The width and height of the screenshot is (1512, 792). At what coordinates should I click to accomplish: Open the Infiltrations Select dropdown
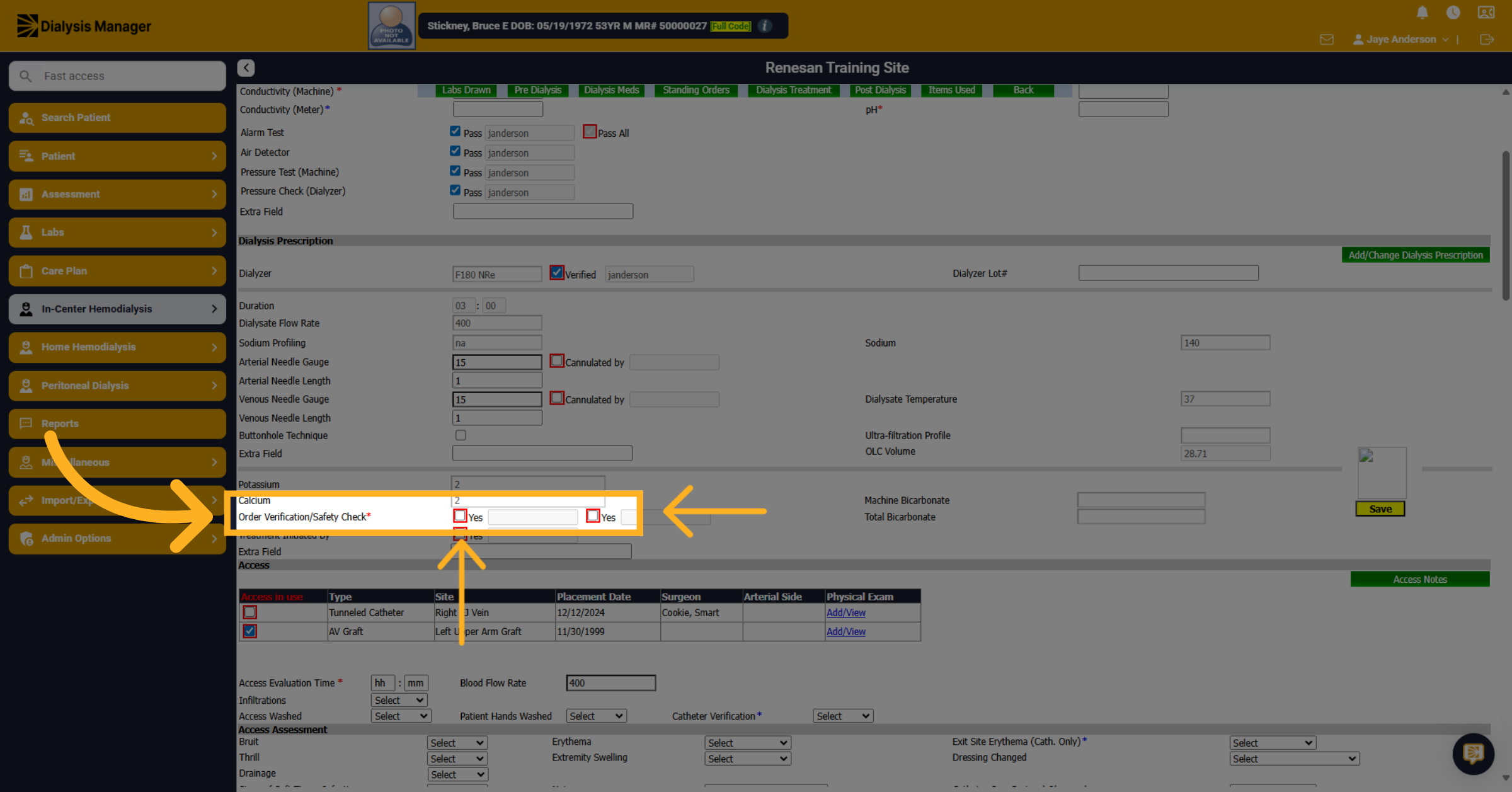tap(399, 700)
